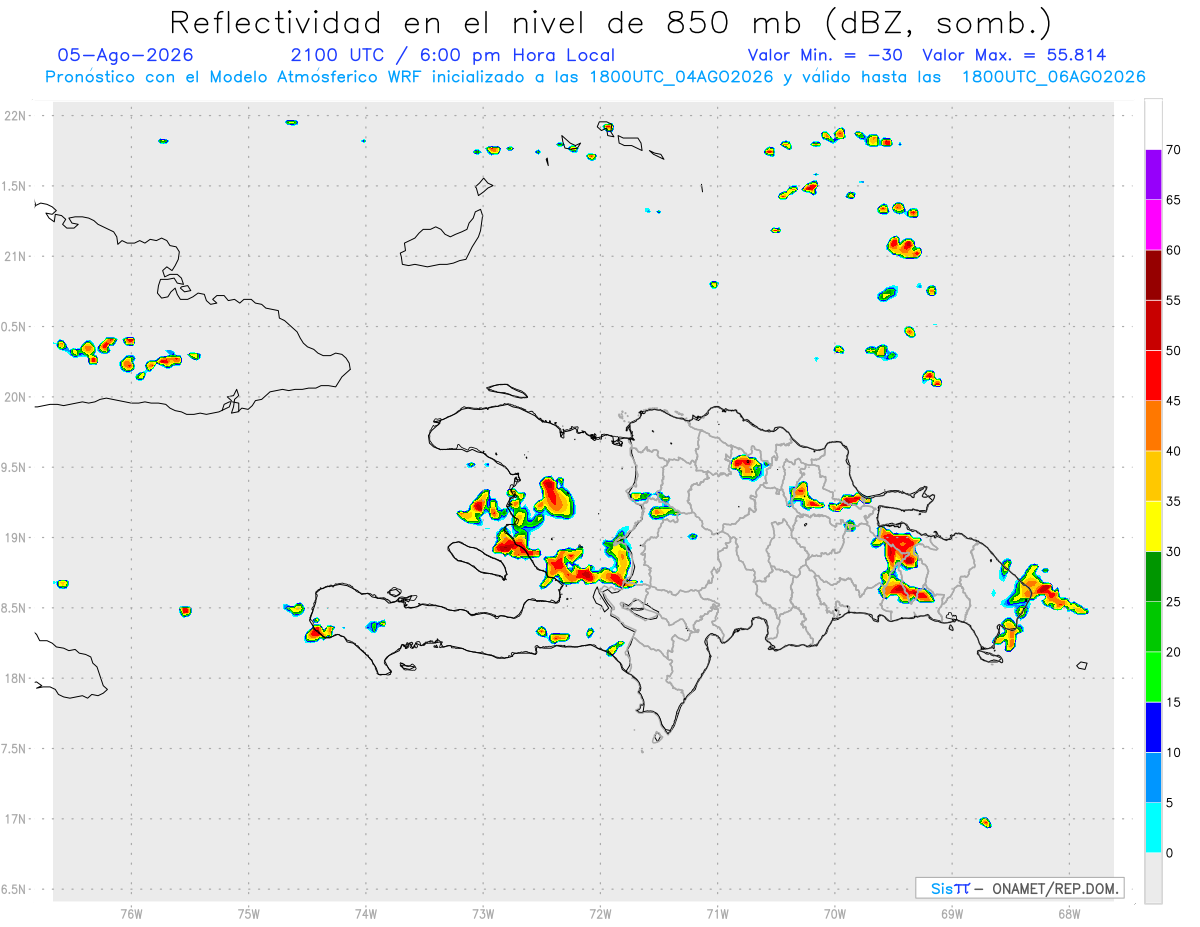
Task: Click the '76W' longitude label
Action: [x=131, y=913]
